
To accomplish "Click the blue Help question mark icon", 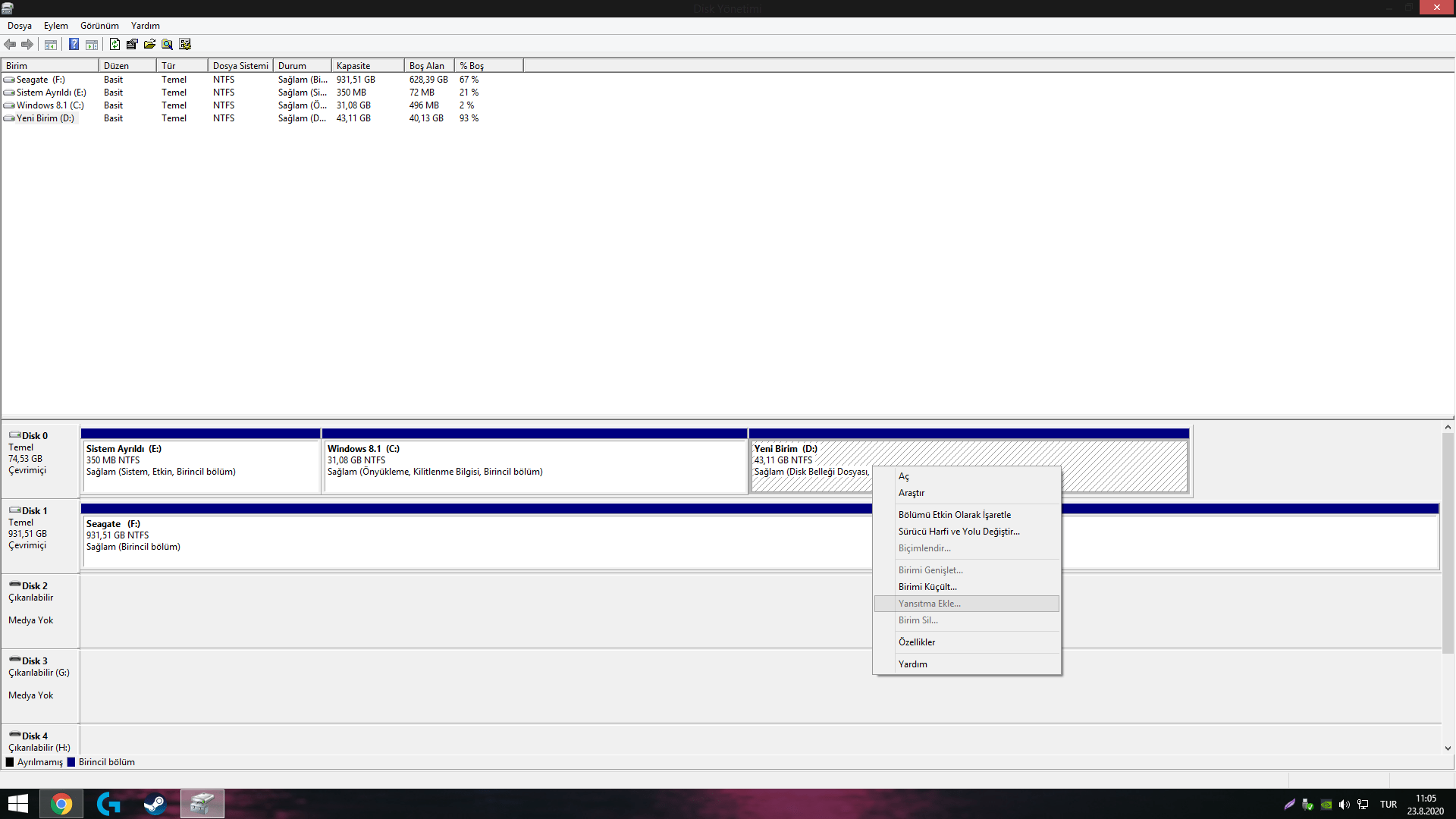I will (74, 44).
